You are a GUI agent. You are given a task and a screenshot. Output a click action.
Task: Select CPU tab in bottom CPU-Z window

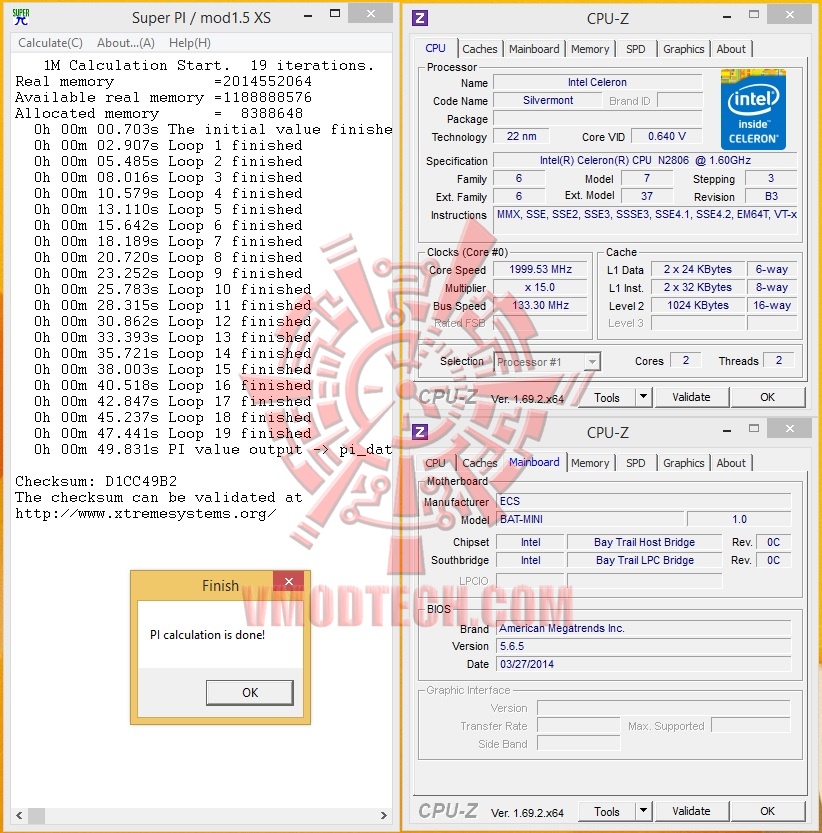pos(435,463)
